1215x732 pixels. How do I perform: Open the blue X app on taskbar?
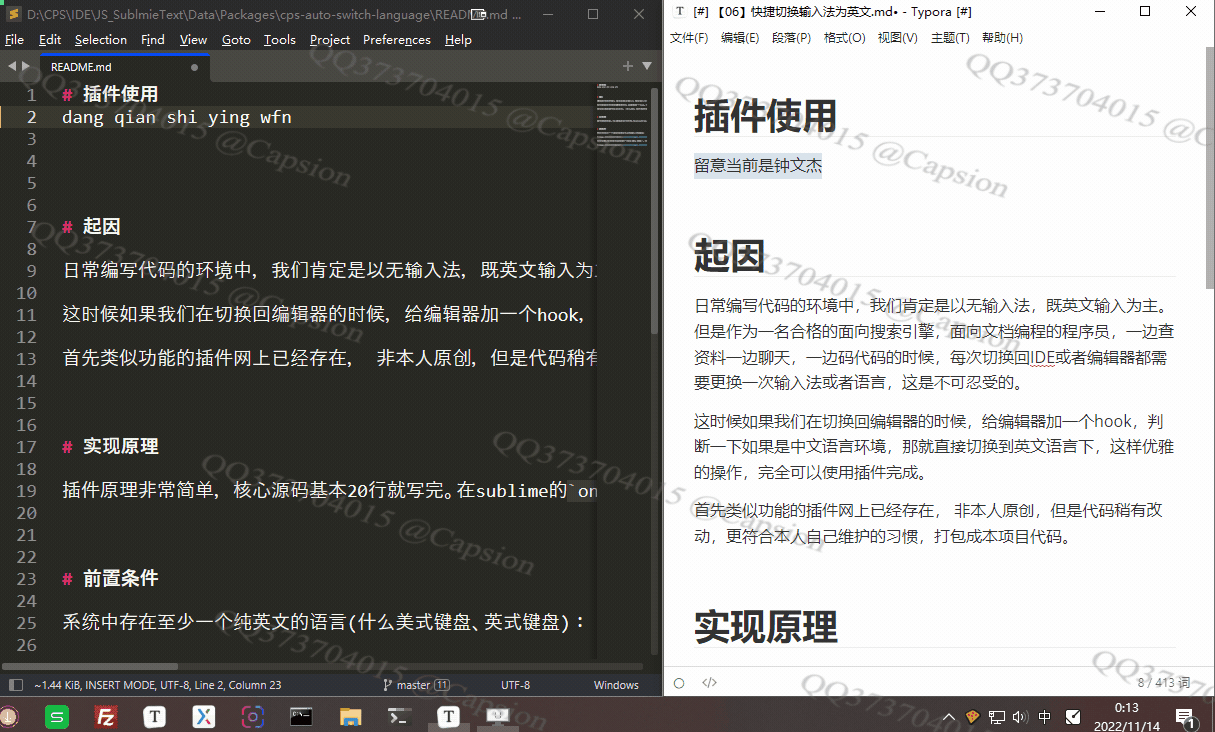click(203, 716)
